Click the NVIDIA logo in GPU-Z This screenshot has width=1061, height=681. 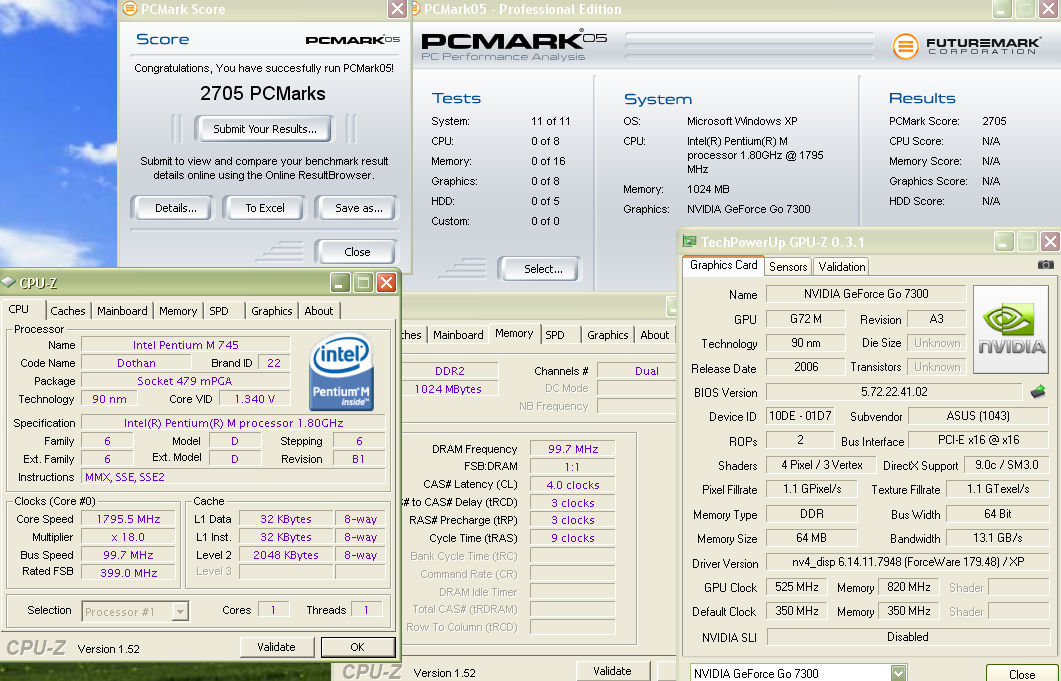[1011, 330]
